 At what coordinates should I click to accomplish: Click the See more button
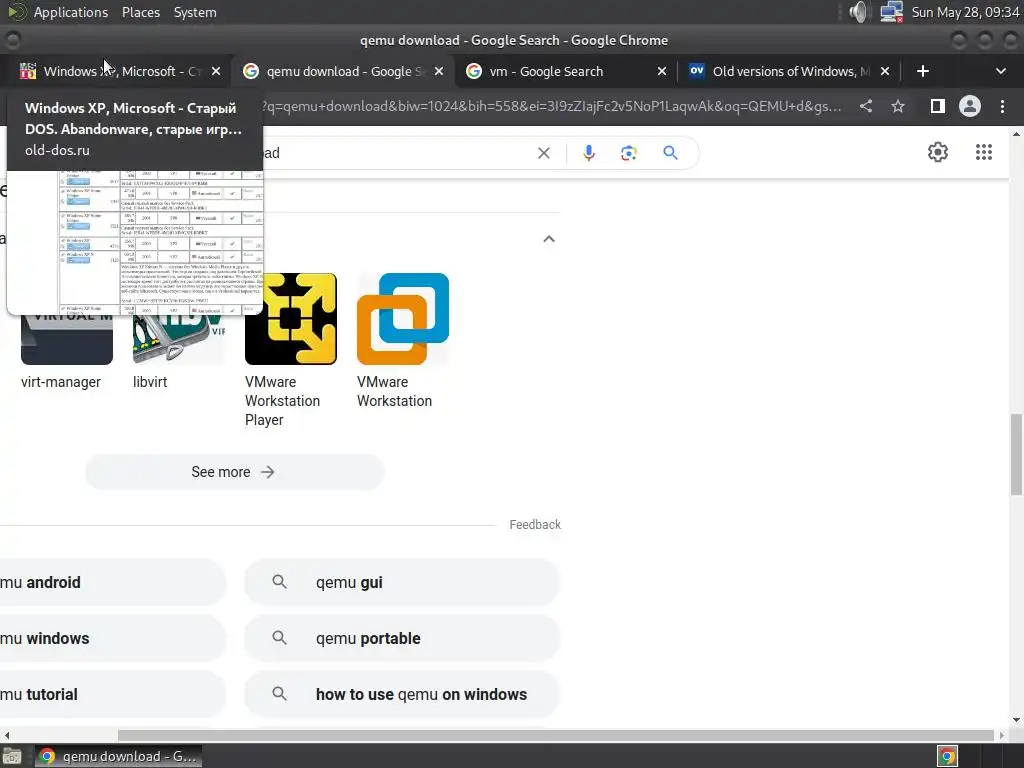click(x=235, y=472)
